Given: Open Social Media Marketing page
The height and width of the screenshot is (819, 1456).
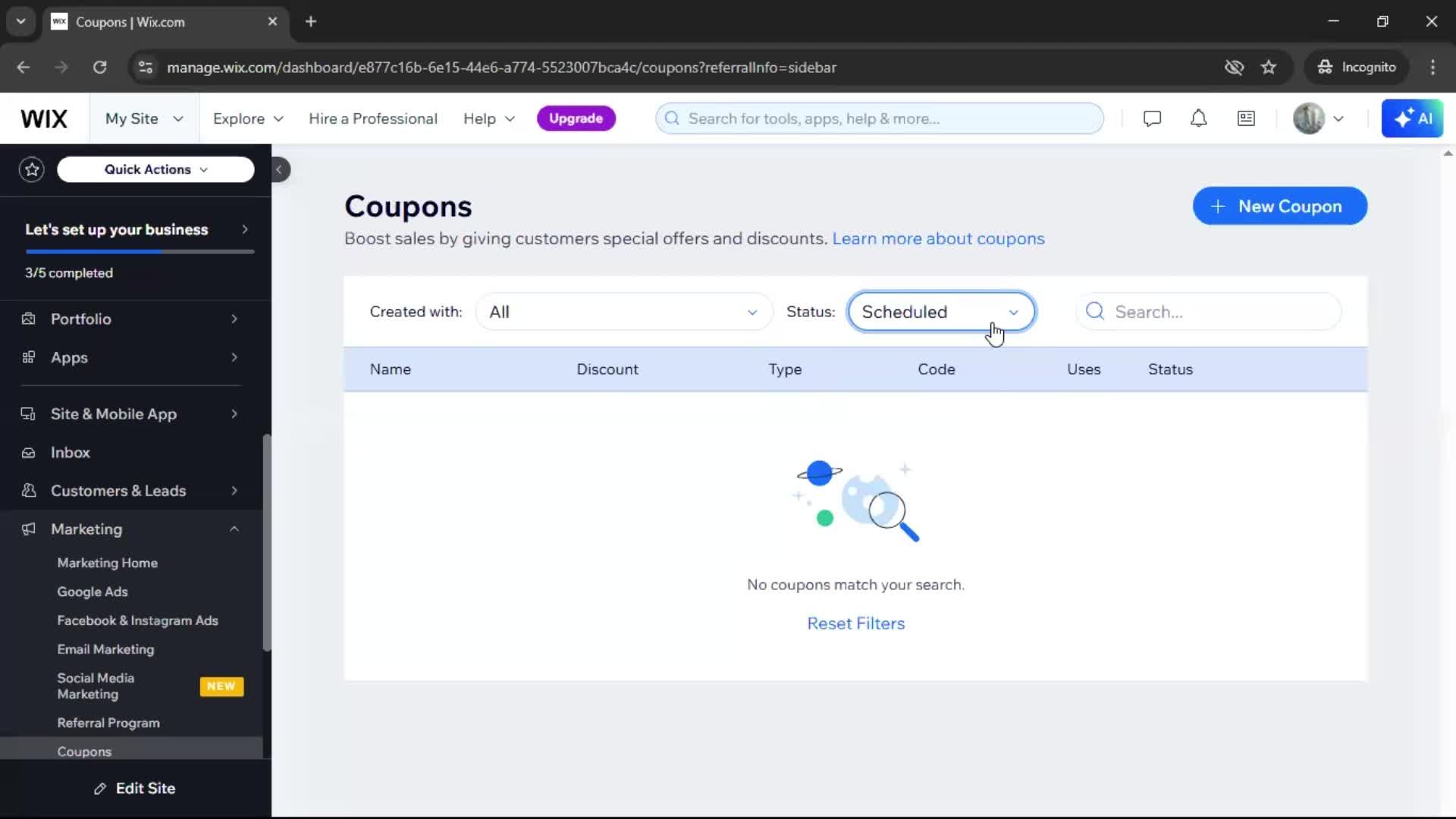Looking at the screenshot, I should coord(96,686).
